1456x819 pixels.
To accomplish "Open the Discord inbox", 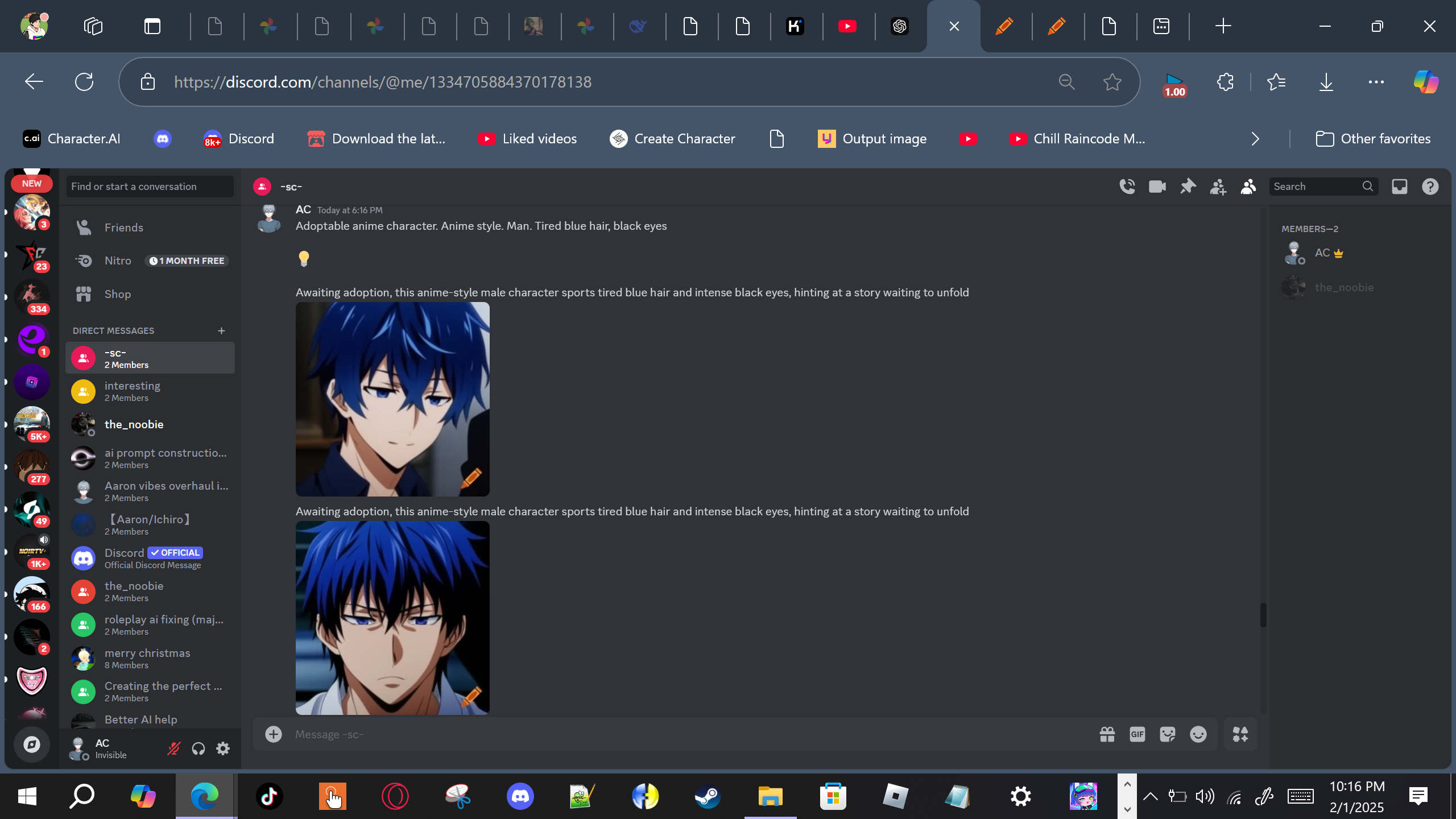I will [1399, 187].
